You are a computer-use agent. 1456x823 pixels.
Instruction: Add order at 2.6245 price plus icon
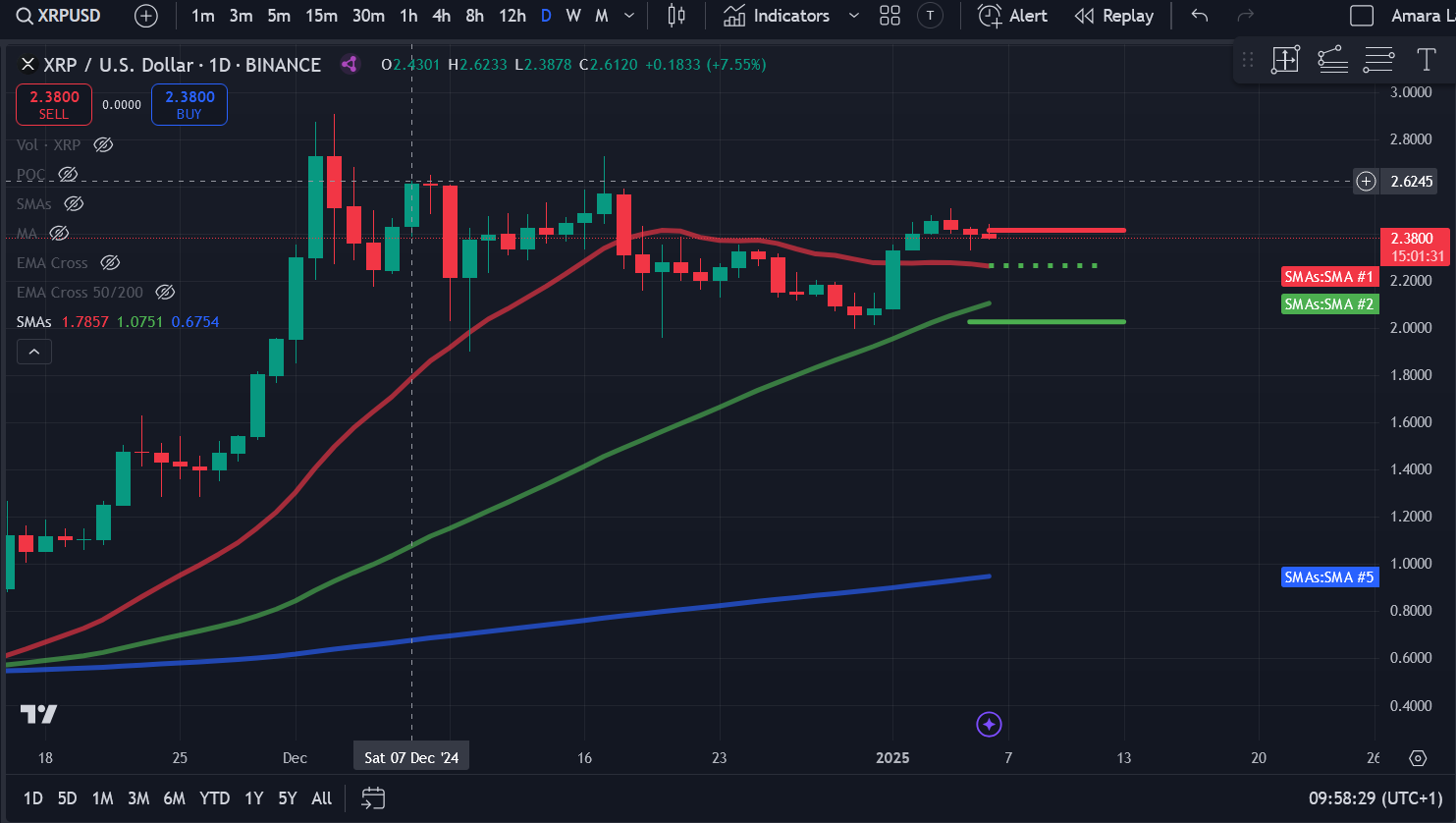pos(1366,181)
